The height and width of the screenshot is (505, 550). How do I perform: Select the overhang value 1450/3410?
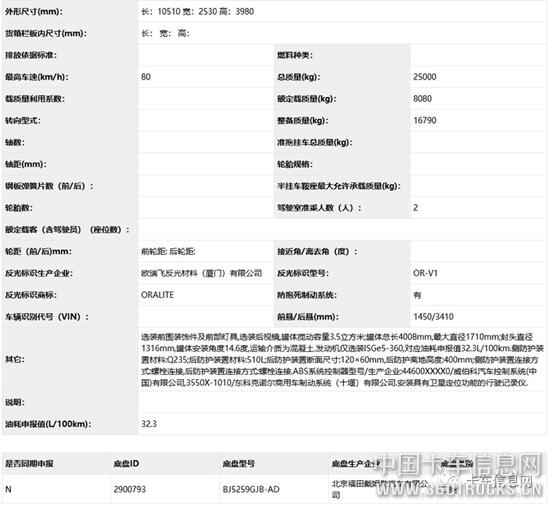tap(434, 317)
